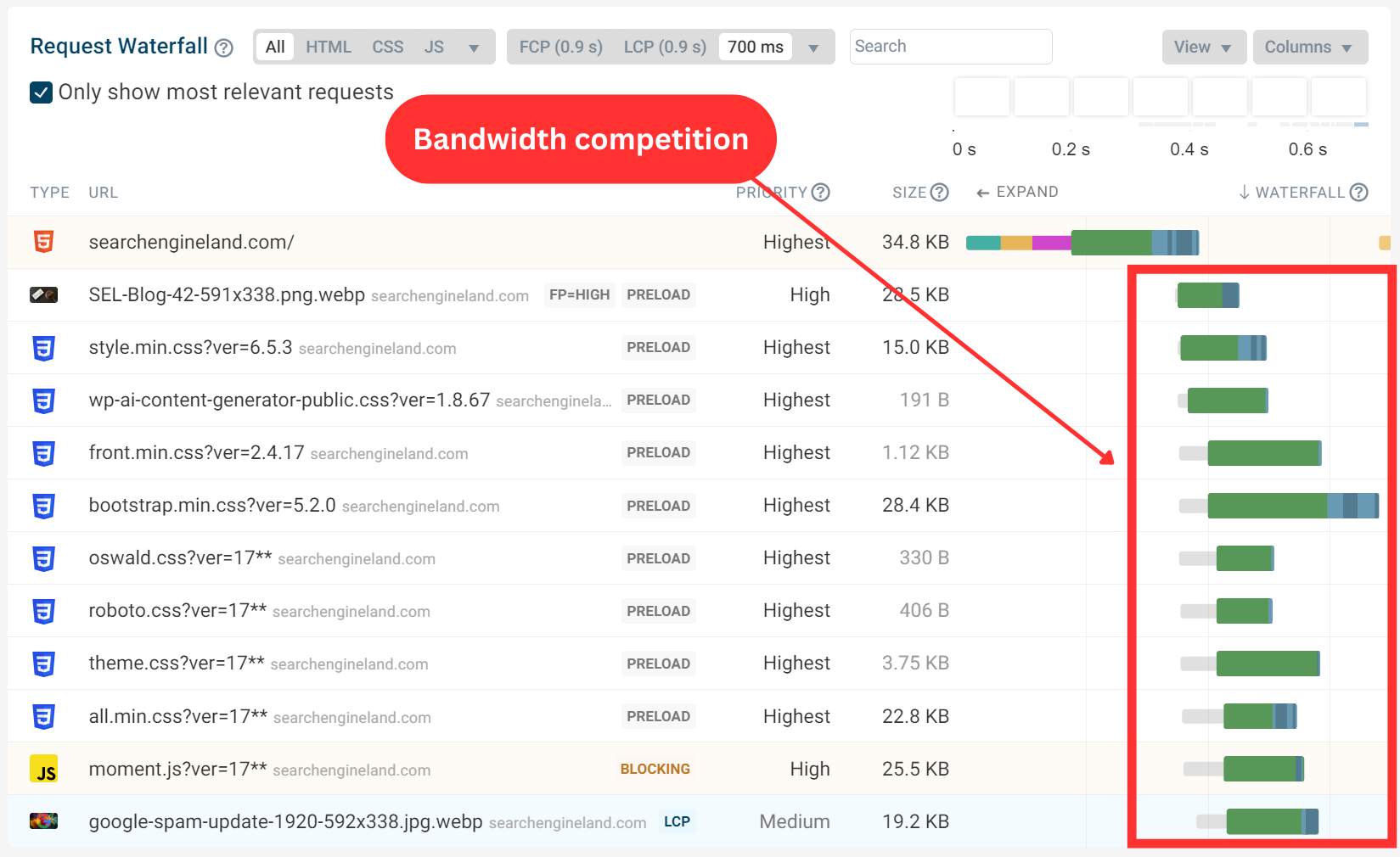Click the 34.8 KB size value
Screen dimensions: 1400x857
tap(915, 242)
